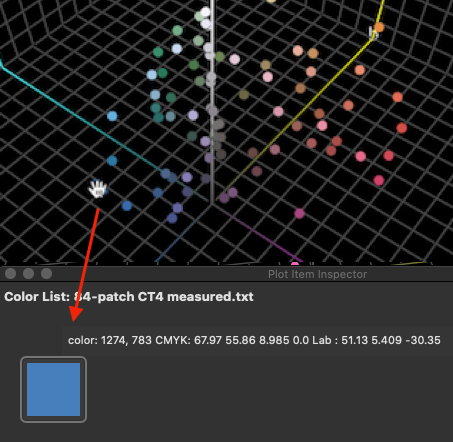Viewport: 453px width, 442px height.
Task: Click the hot pink dot at lower right
Action: [x=379, y=180]
